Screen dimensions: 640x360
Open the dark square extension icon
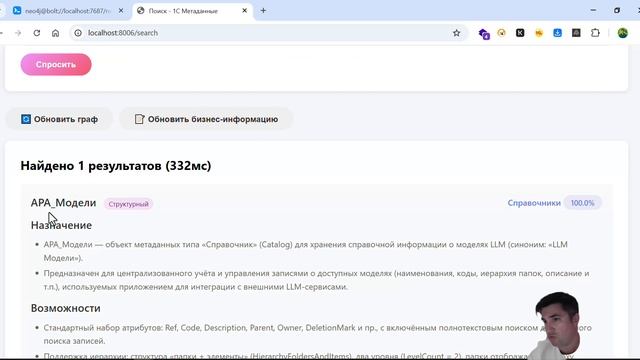(x=576, y=33)
